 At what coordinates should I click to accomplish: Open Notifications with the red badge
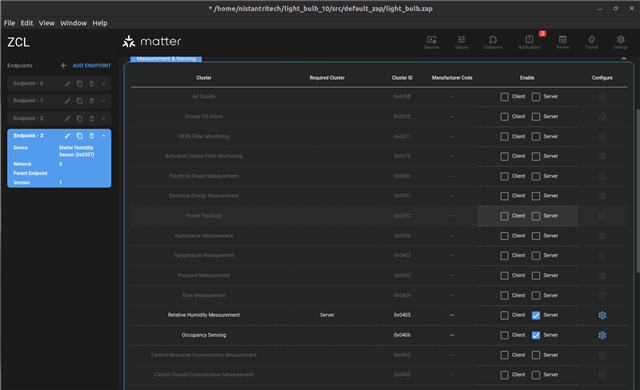pos(529,39)
